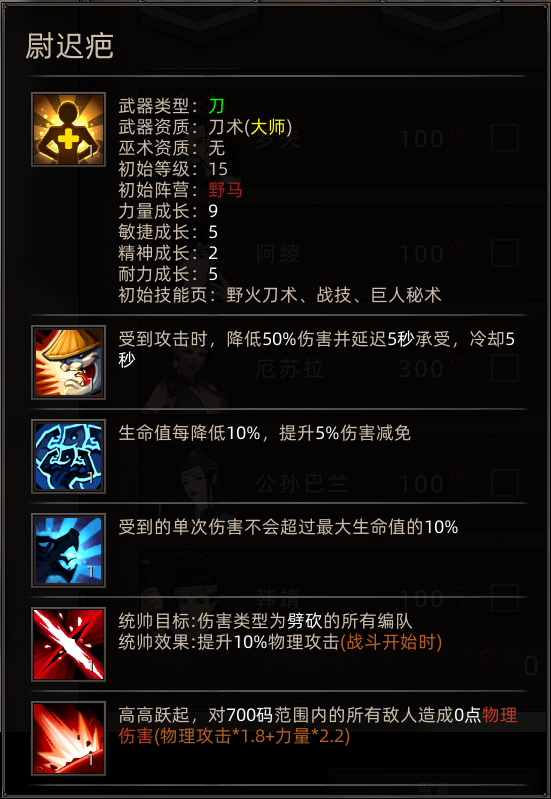The width and height of the screenshot is (551, 799).
Task: Click the 尉迟疤 character name title
Action: tap(69, 47)
